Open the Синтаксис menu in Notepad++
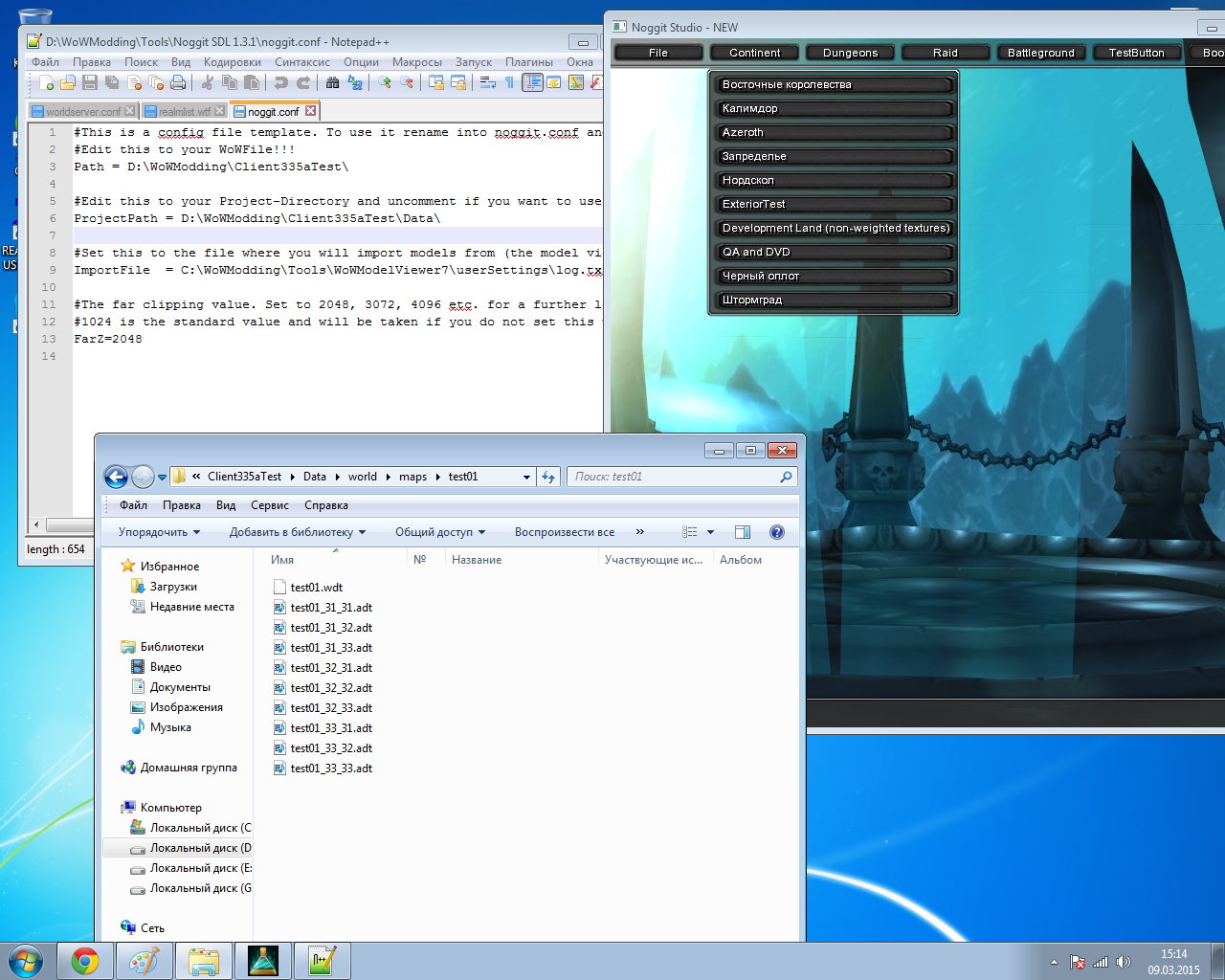The height and width of the screenshot is (980, 1225). tap(302, 62)
